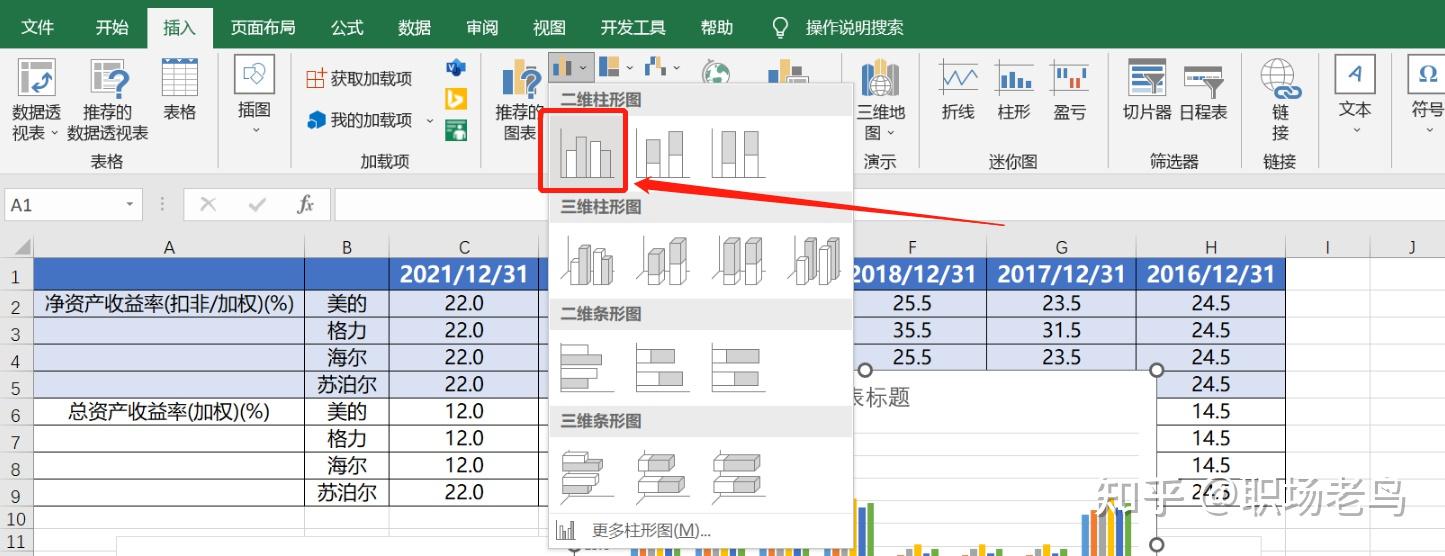Expand the hierarchy chart dropdown
The image size is (1445, 556).
tap(629, 68)
